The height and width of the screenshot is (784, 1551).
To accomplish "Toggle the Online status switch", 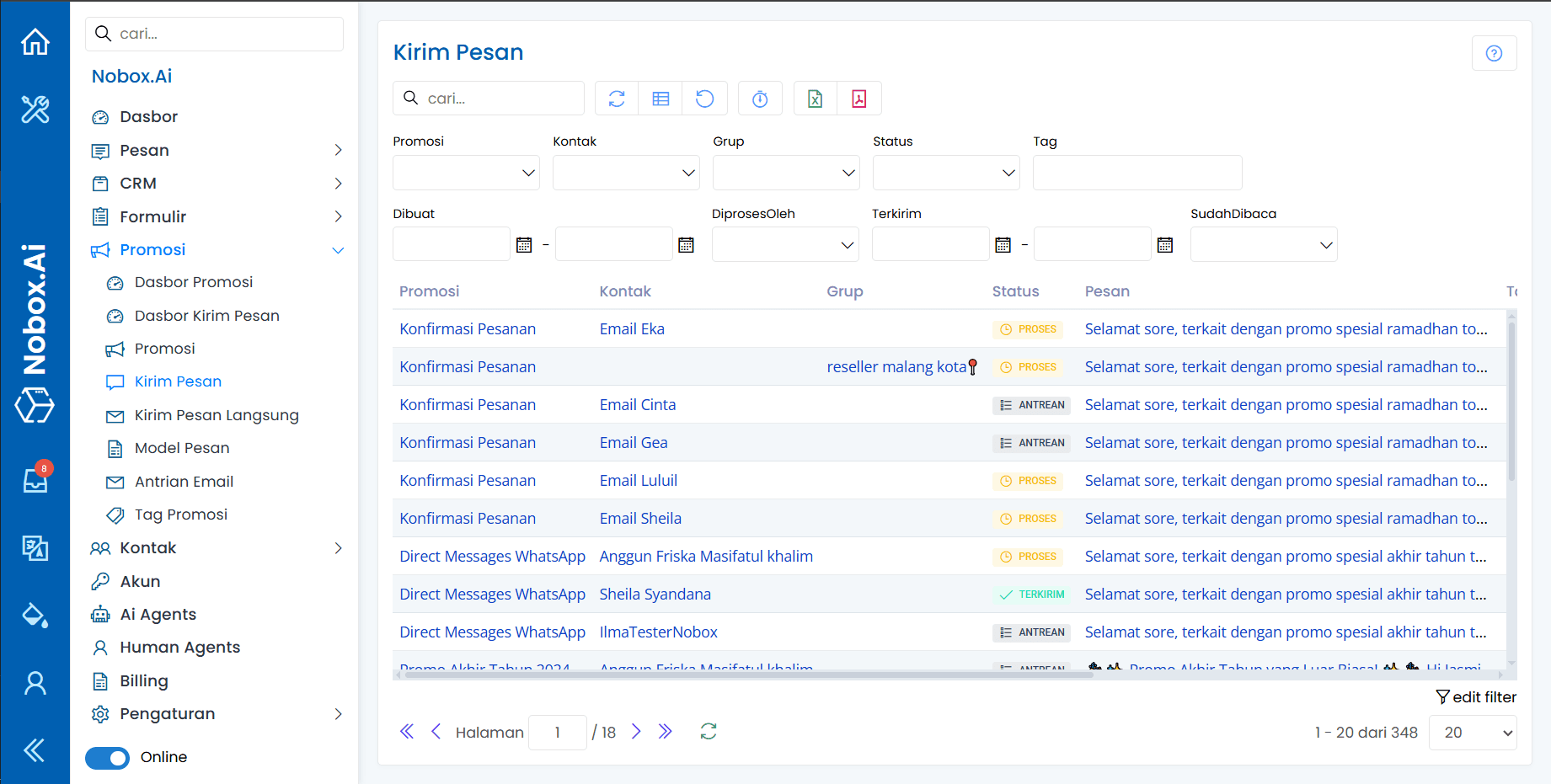I will [x=108, y=758].
